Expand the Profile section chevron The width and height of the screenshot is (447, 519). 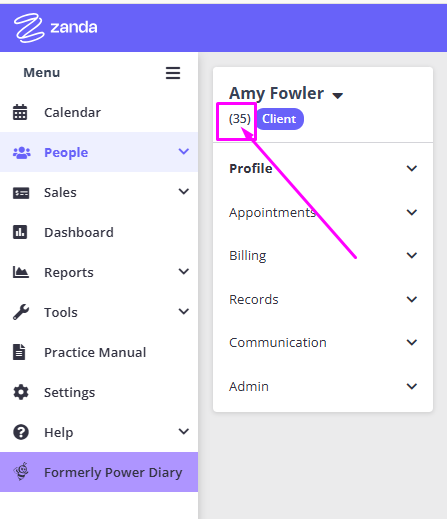point(412,168)
